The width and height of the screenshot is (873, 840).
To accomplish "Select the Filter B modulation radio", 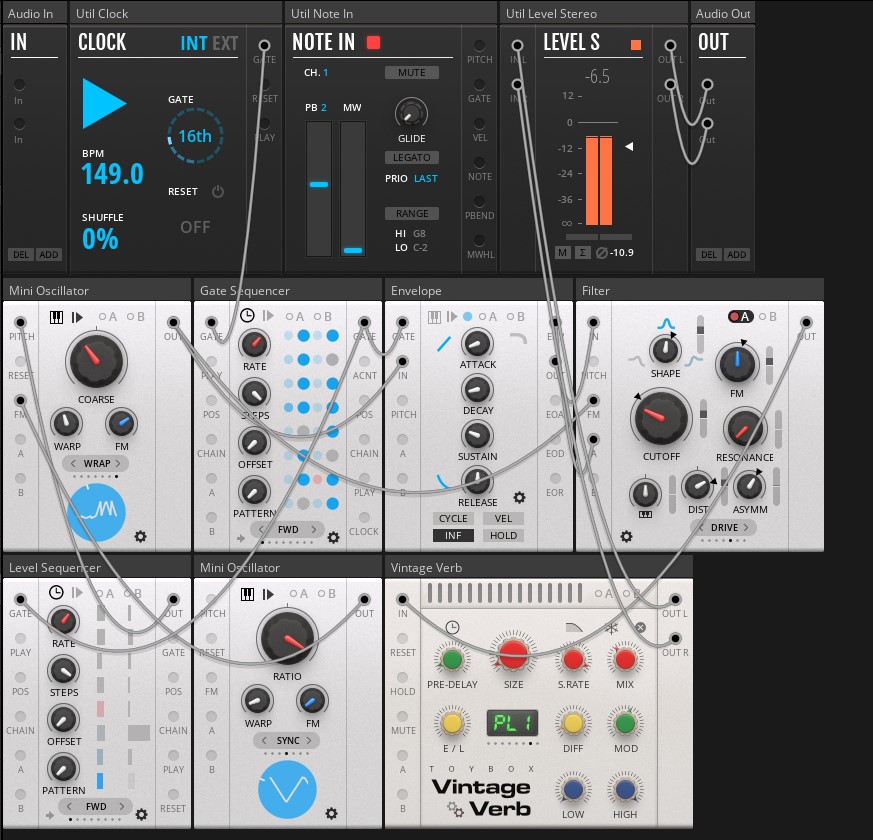I will pyautogui.click(x=768, y=317).
